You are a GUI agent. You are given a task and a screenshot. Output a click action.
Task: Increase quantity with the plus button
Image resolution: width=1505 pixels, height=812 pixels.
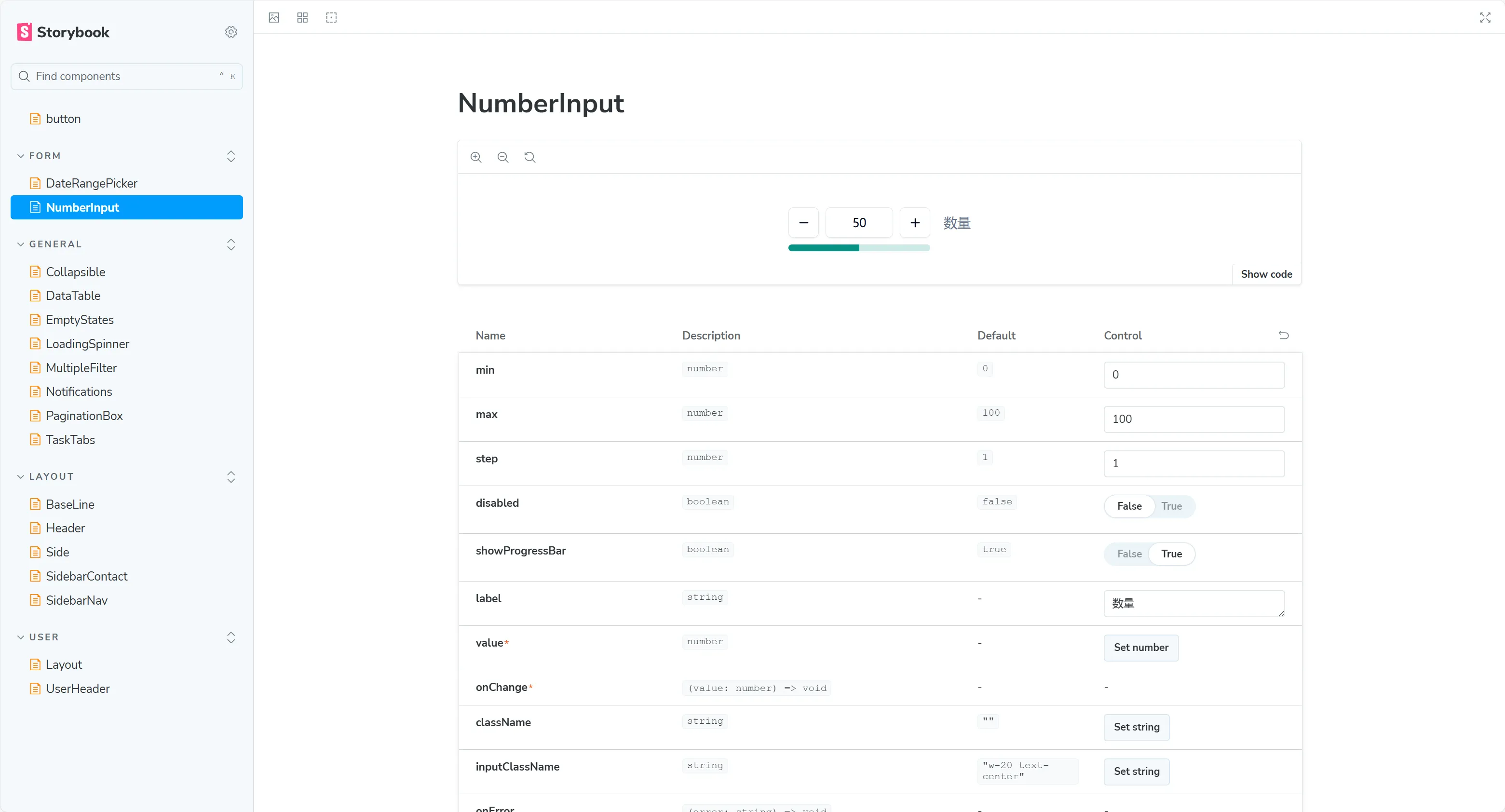915,223
